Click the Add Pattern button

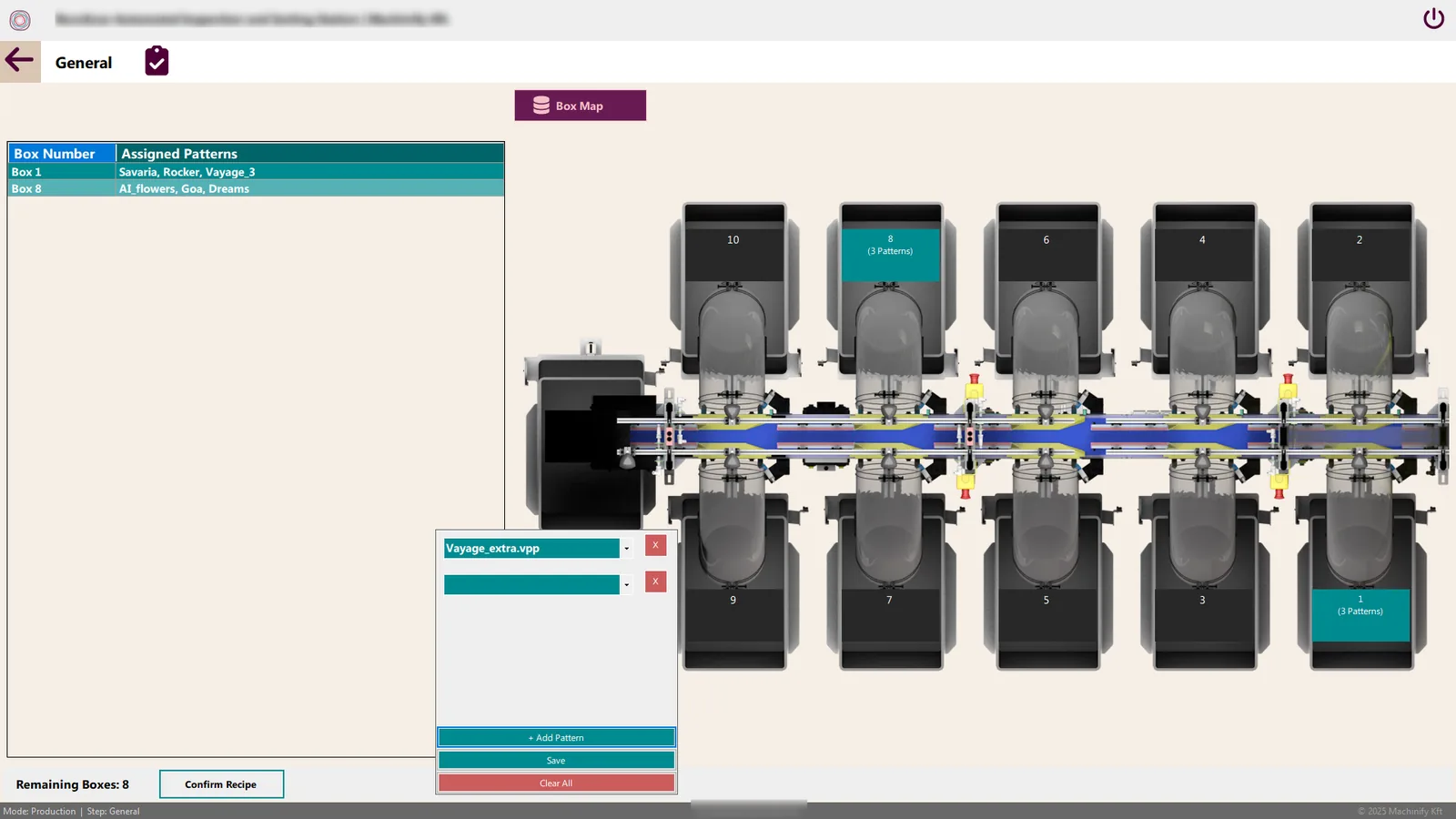pos(556,737)
